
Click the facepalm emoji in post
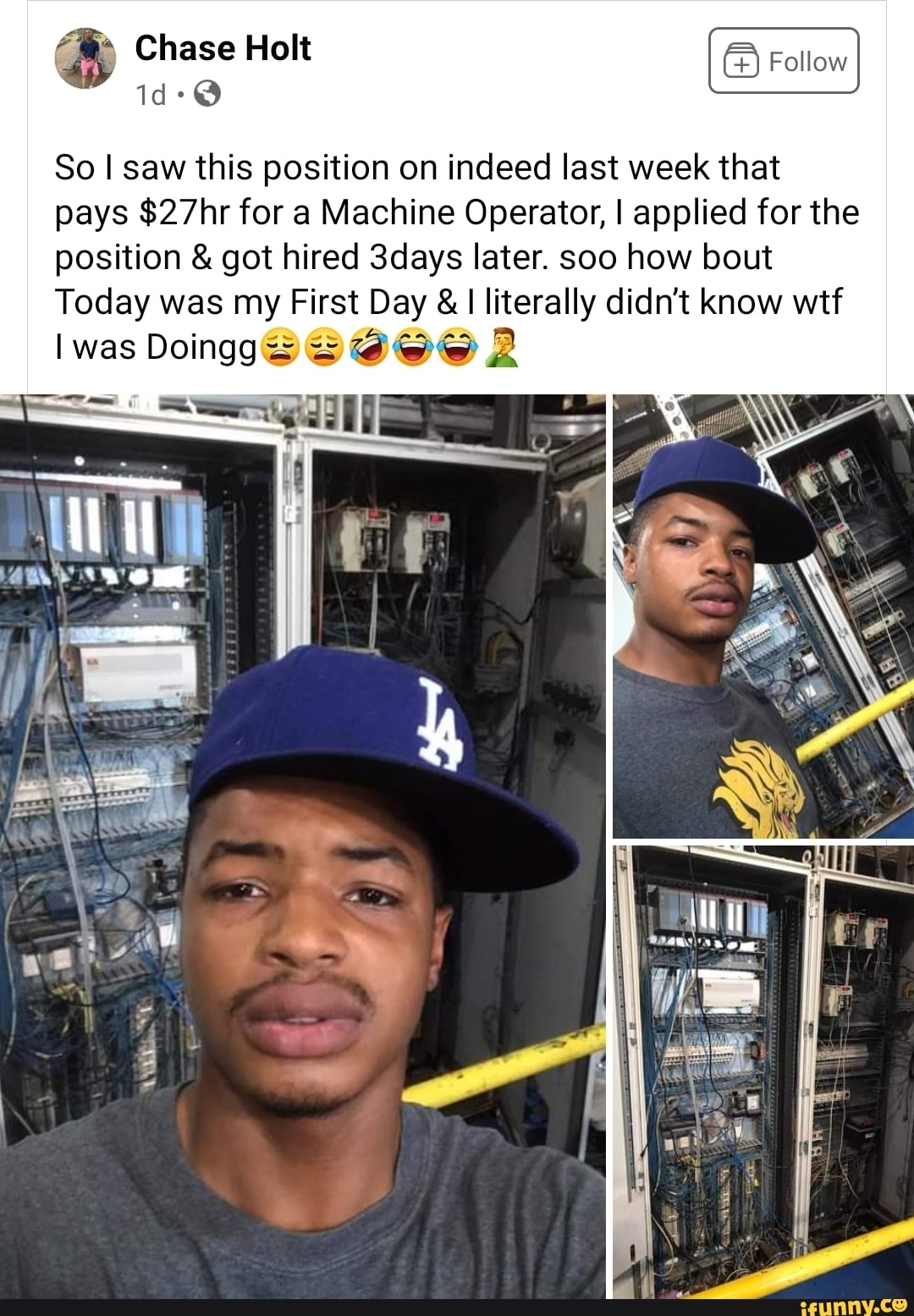tap(501, 347)
